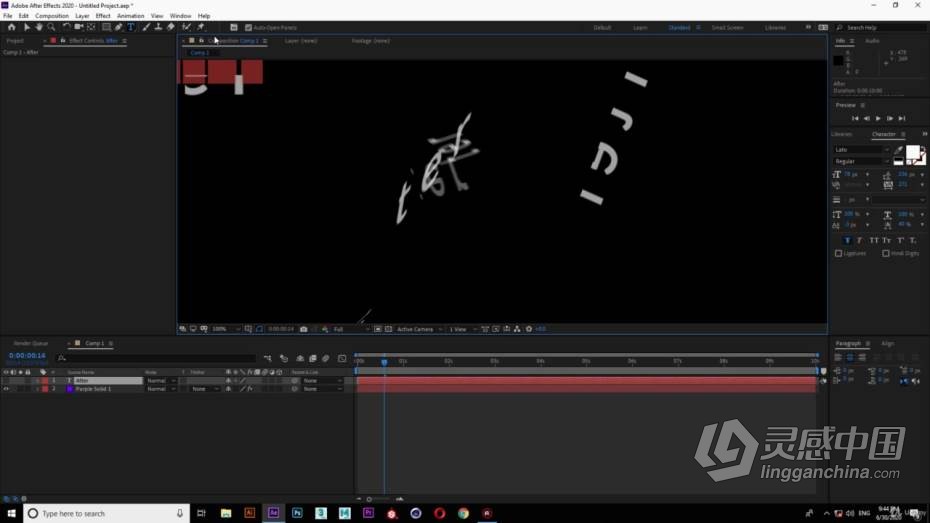Image resolution: width=930 pixels, height=523 pixels.
Task: Toggle Faux Italic in Character panel
Action: [859, 240]
